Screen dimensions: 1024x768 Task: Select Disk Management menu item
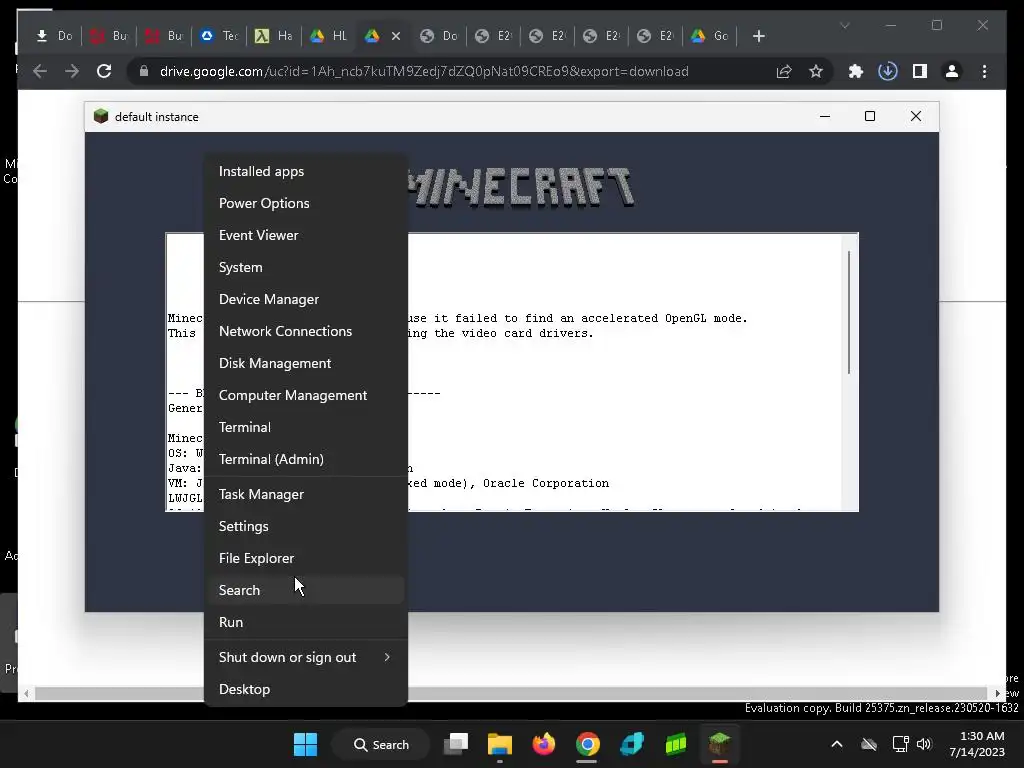pos(305,363)
